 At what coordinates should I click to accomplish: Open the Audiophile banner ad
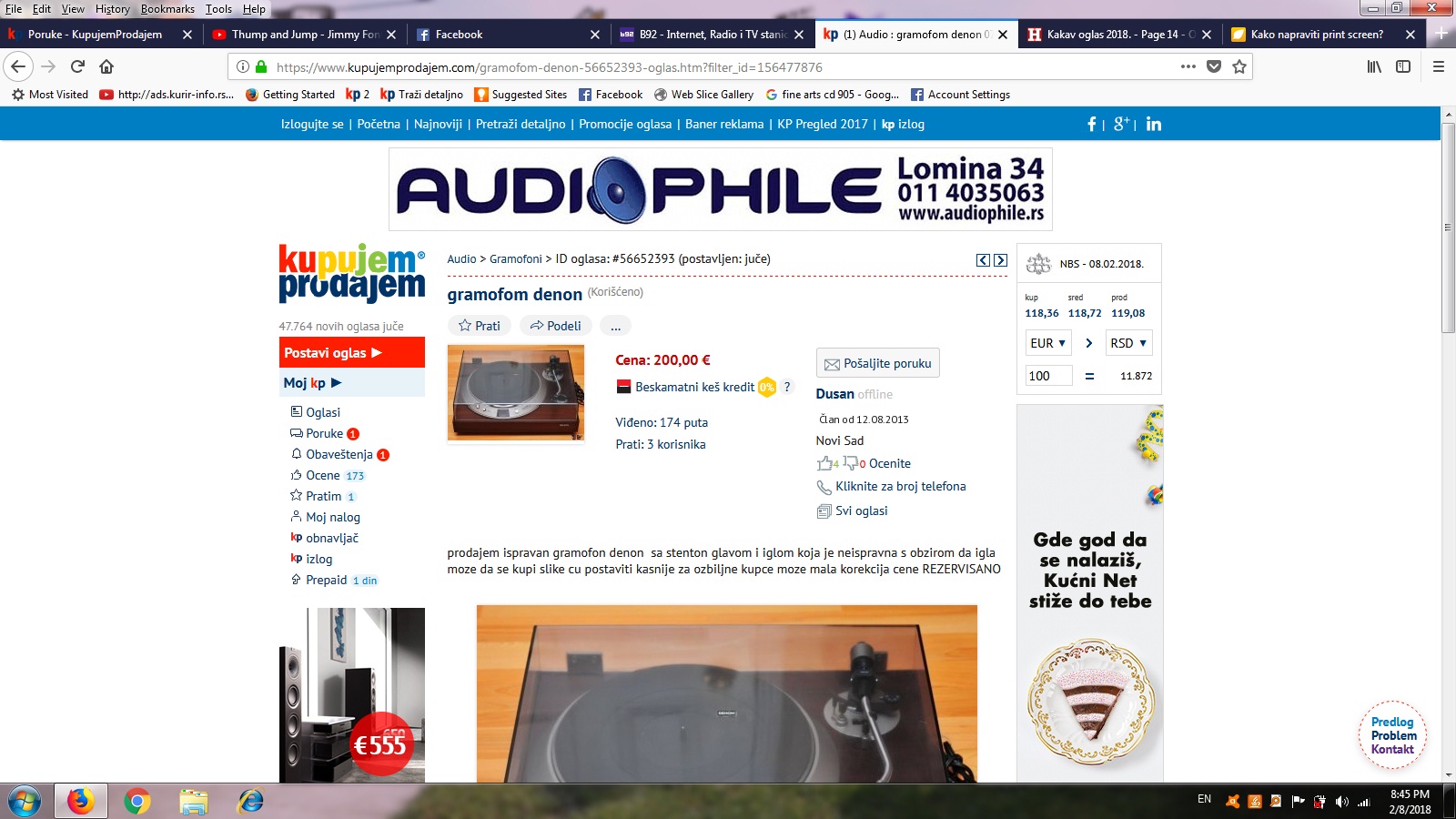pos(720,189)
